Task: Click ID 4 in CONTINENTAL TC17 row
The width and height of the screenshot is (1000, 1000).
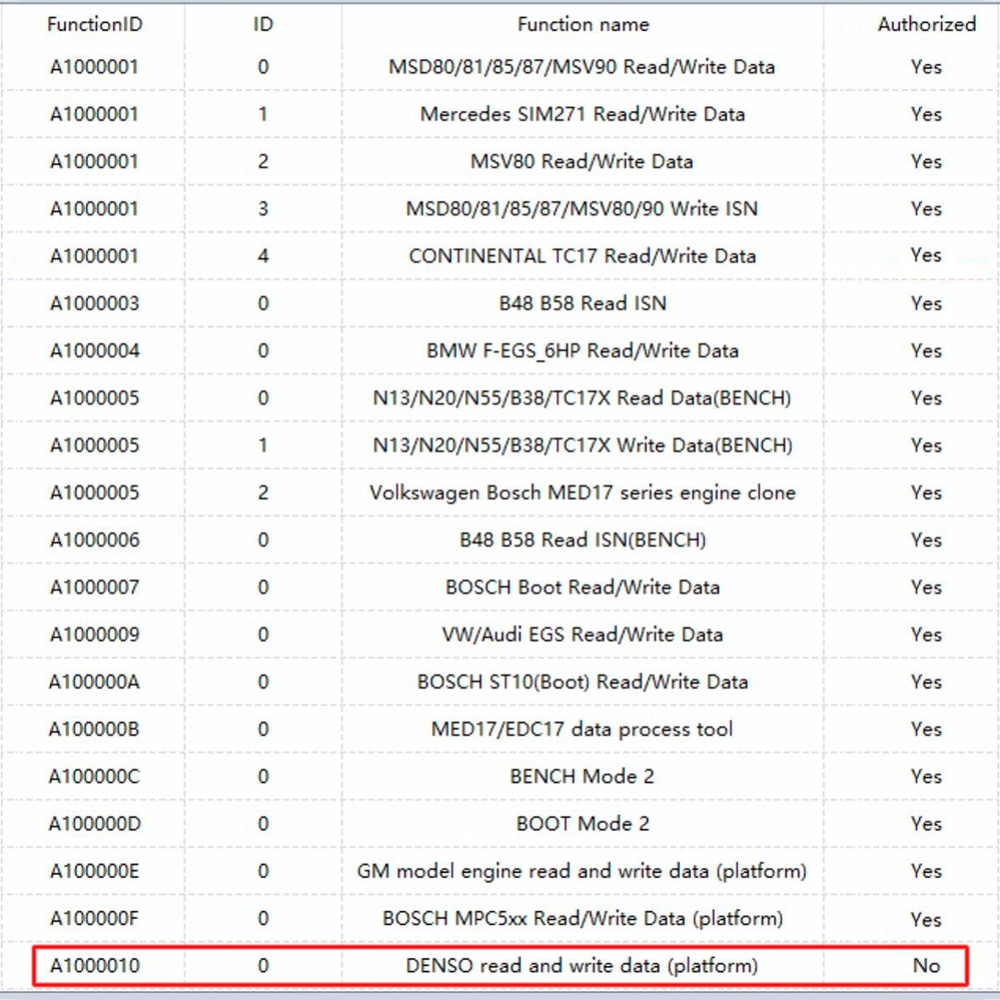Action: tap(263, 256)
